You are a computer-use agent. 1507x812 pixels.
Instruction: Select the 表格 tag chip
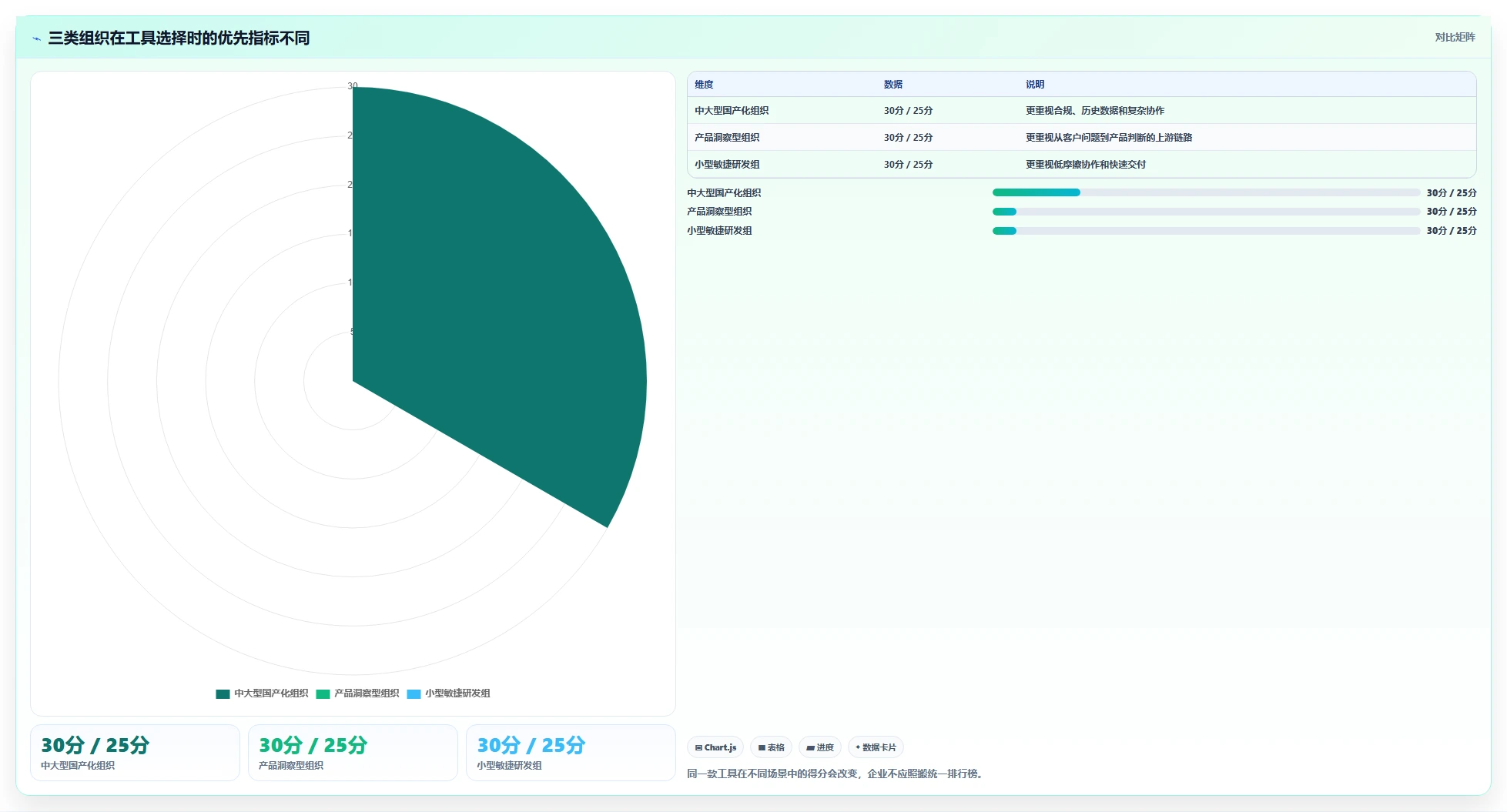click(771, 747)
